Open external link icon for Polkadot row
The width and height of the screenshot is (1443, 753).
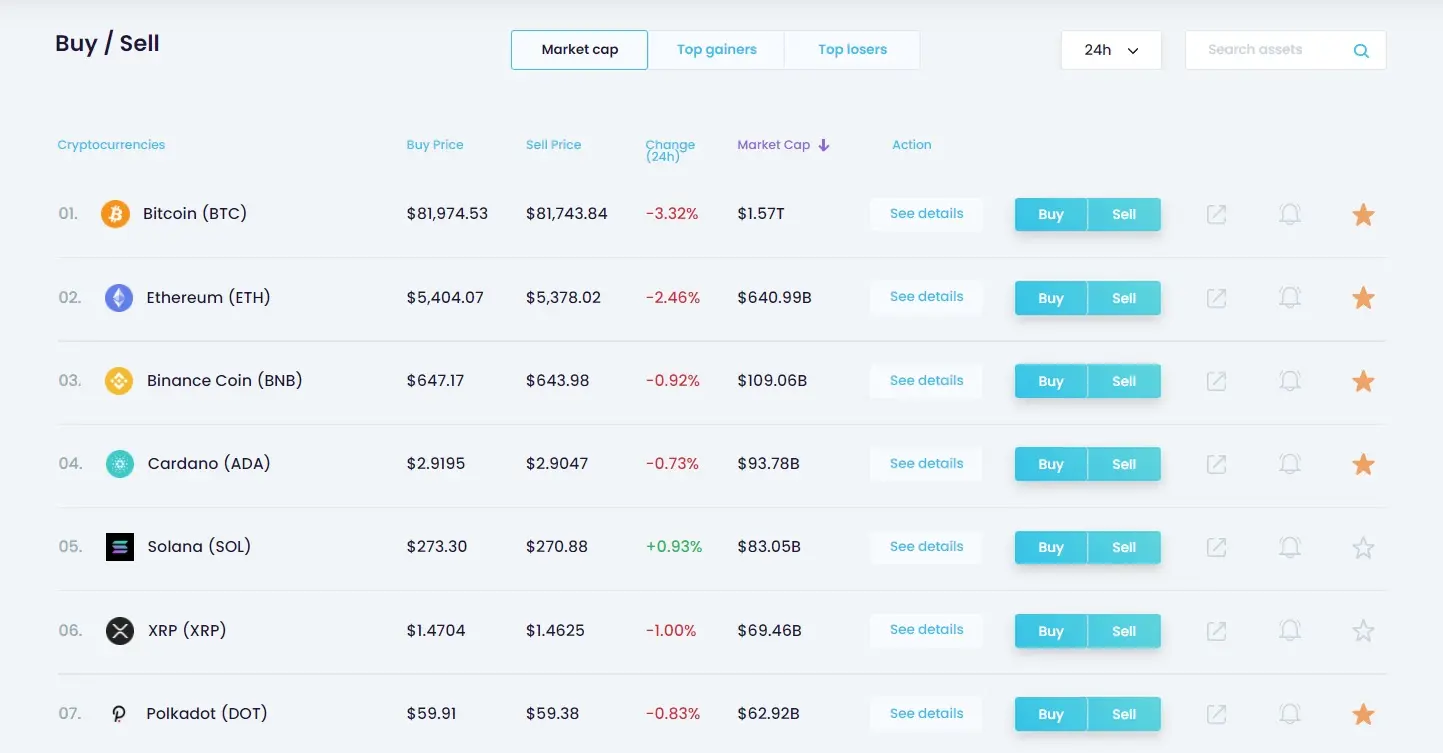coord(1216,714)
